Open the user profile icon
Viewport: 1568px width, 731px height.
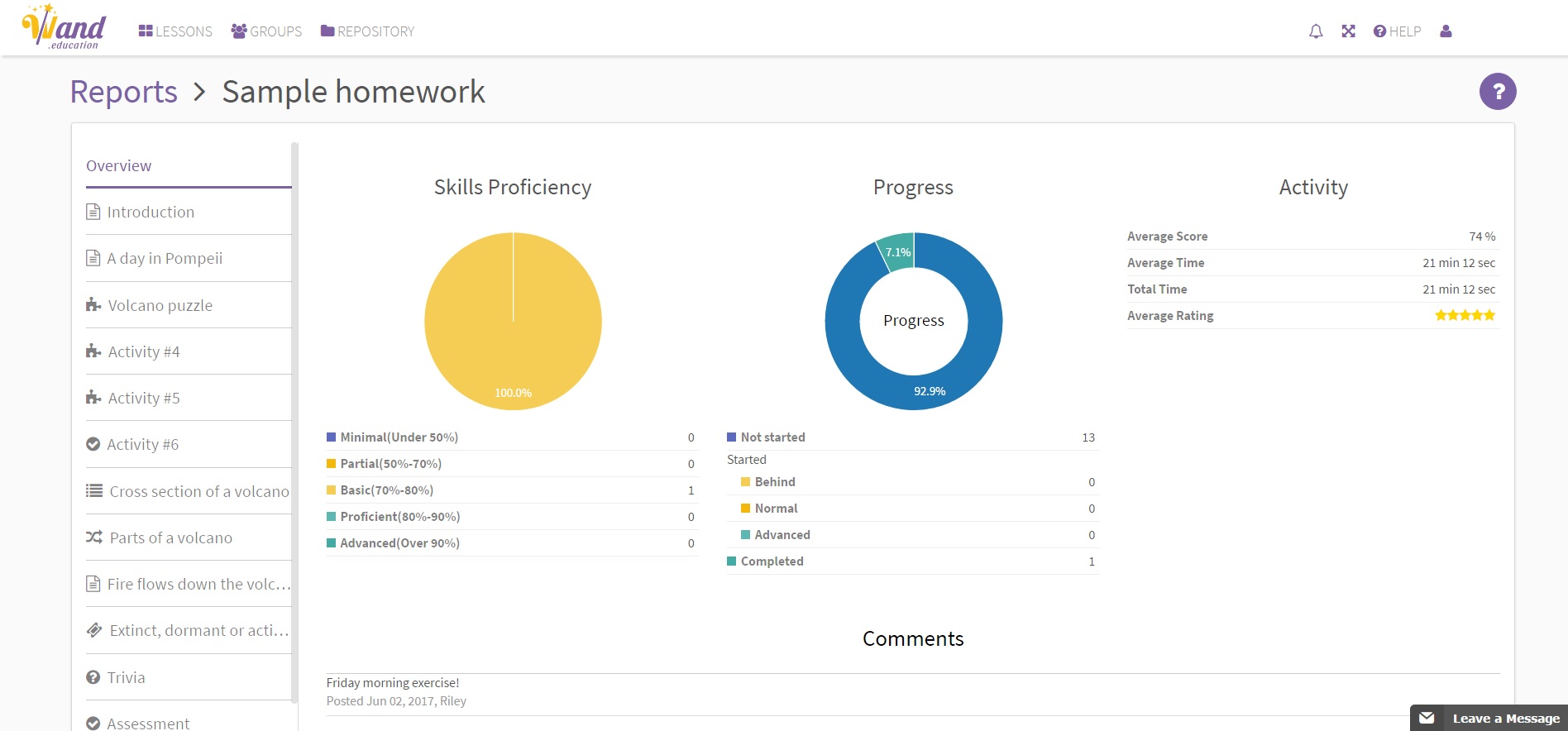pos(1446,31)
